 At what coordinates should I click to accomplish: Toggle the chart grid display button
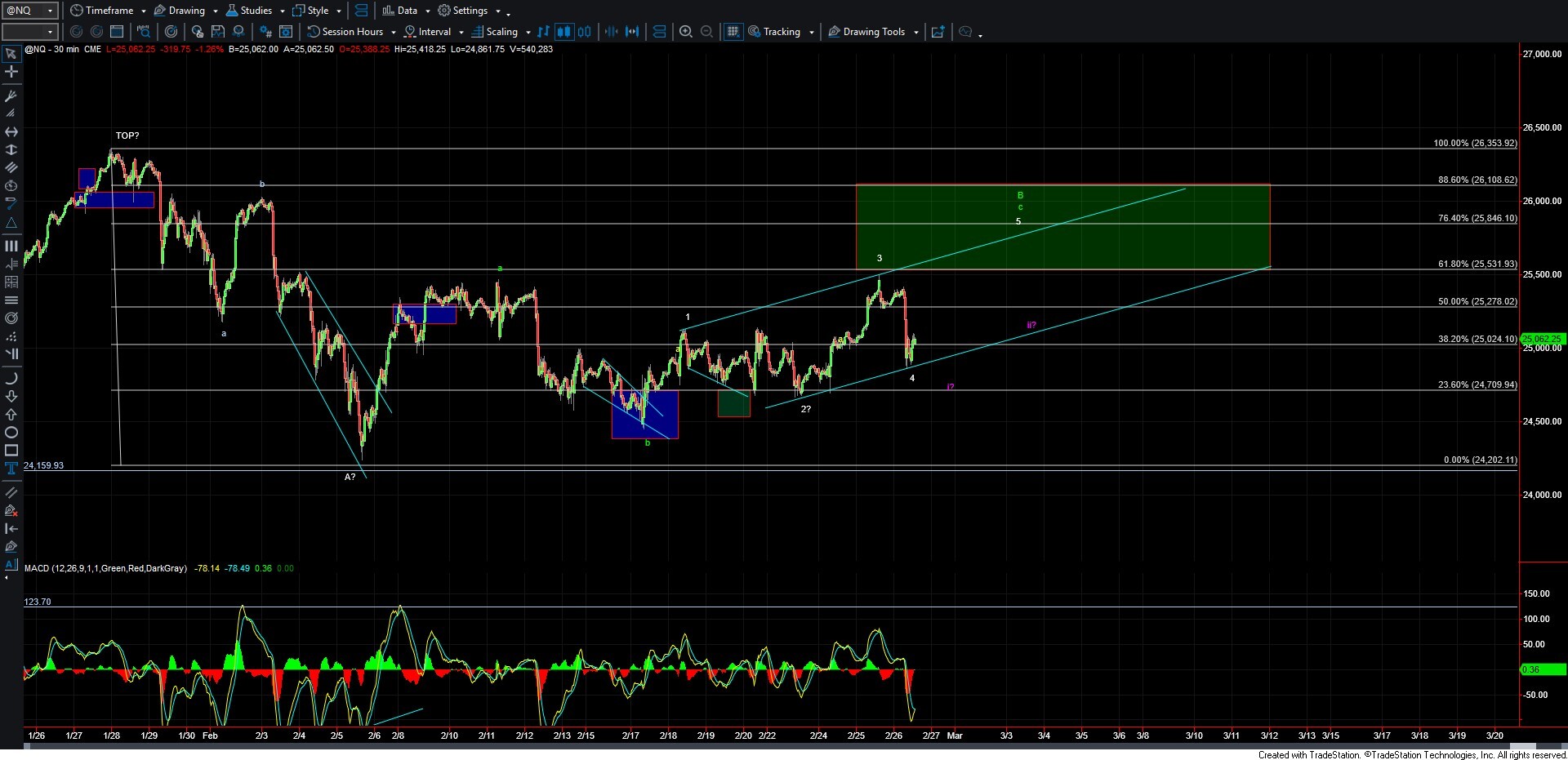point(733,32)
